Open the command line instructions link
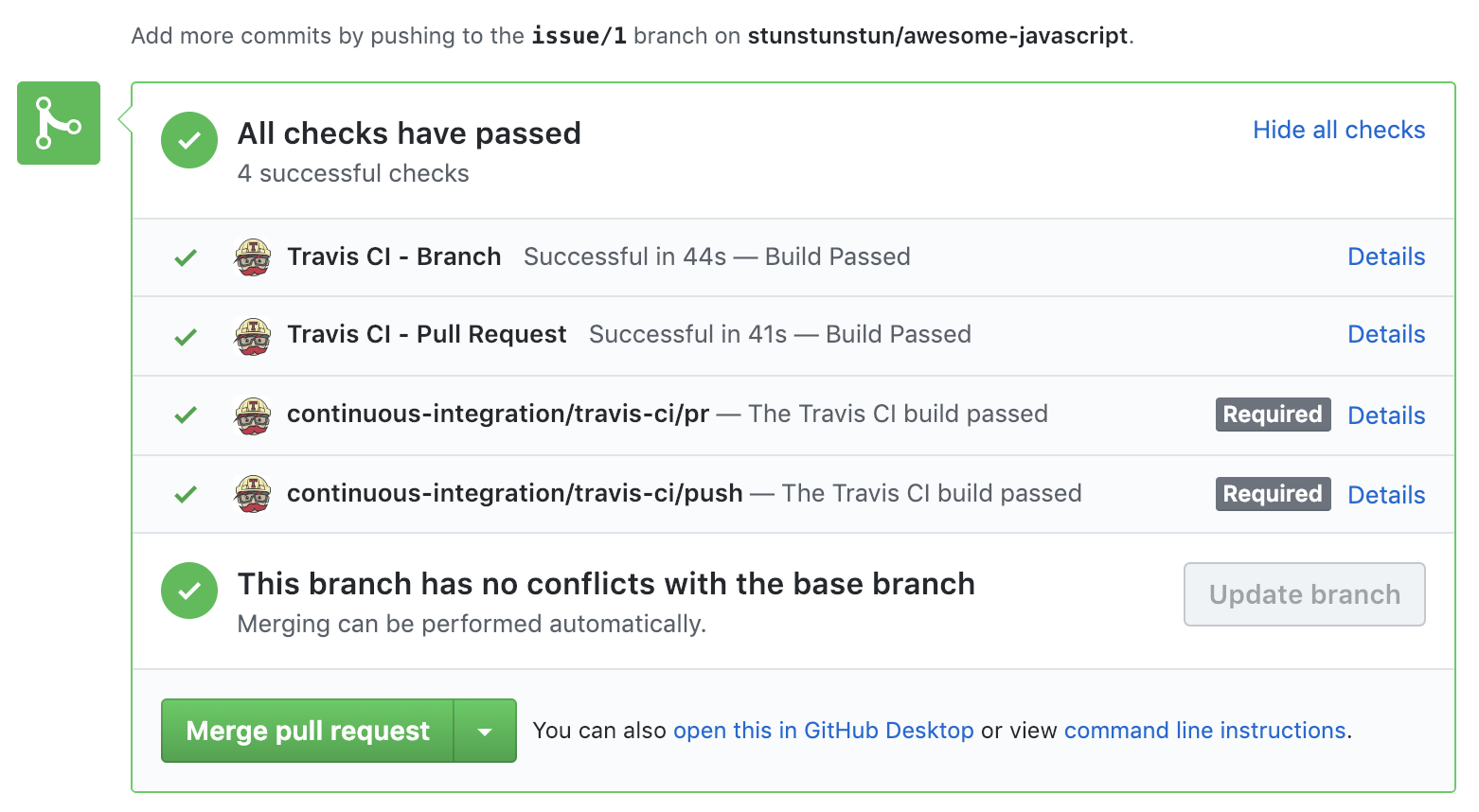The image size is (1479, 812). click(x=1204, y=731)
